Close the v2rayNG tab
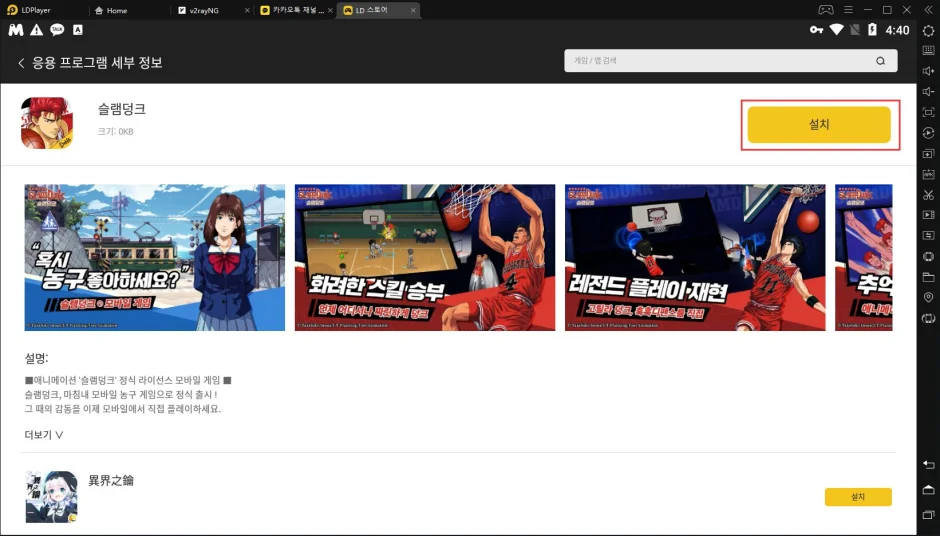The width and height of the screenshot is (940, 536). pos(247,11)
